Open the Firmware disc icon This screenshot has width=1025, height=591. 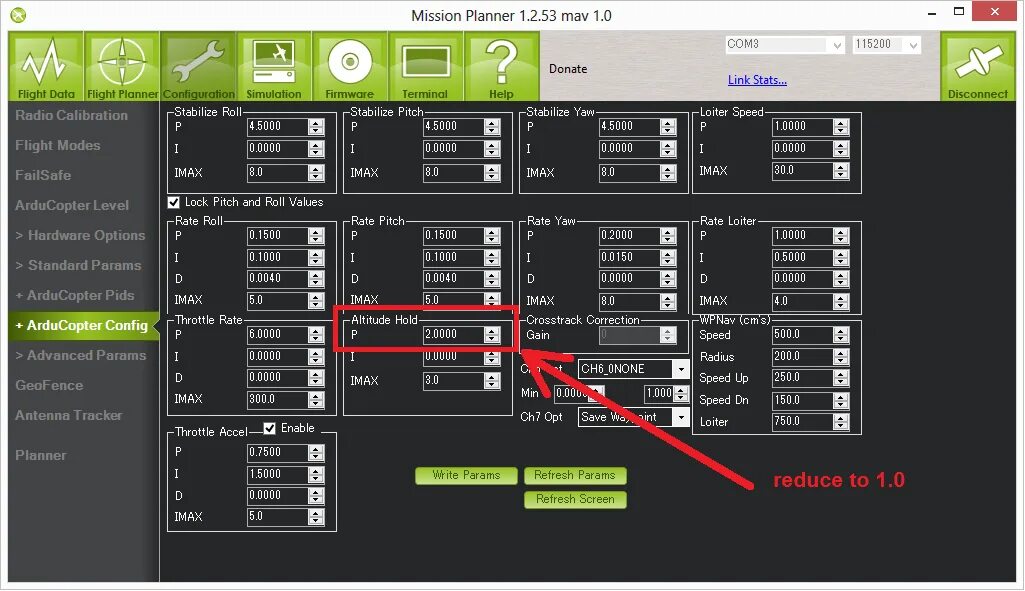[350, 66]
